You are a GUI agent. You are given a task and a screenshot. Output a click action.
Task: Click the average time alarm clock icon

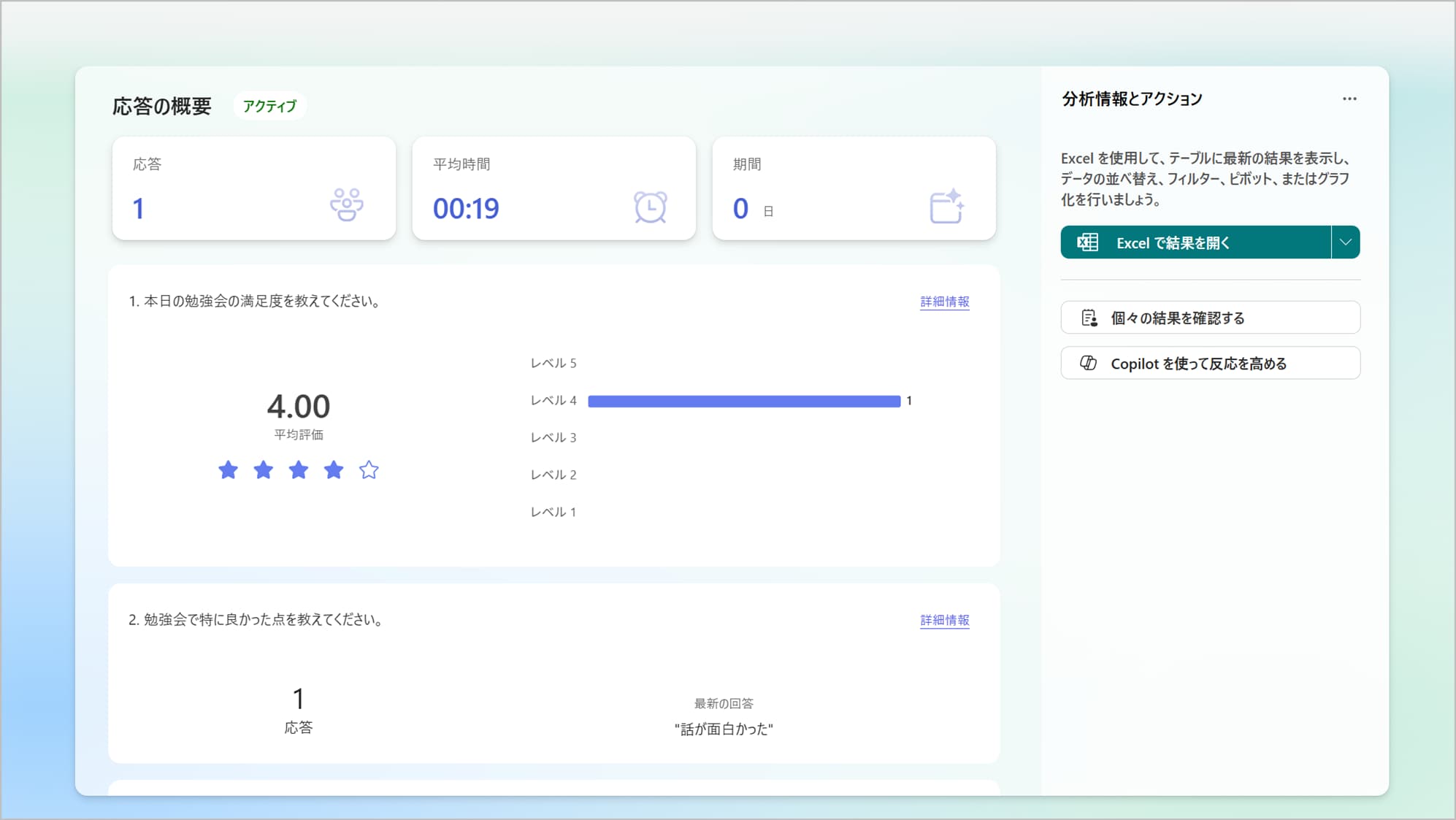coord(650,207)
